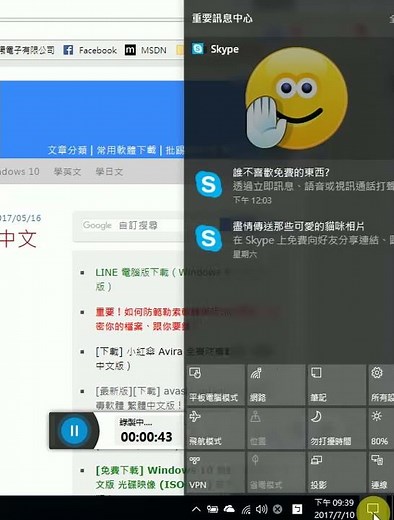Open the avast 最新版 download link
The width and height of the screenshot is (394, 520).
[139, 397]
